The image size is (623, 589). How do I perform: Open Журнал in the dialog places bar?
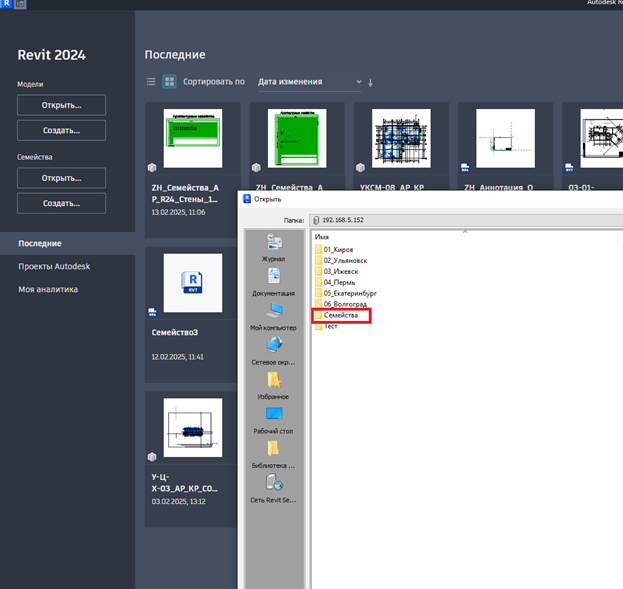[273, 248]
